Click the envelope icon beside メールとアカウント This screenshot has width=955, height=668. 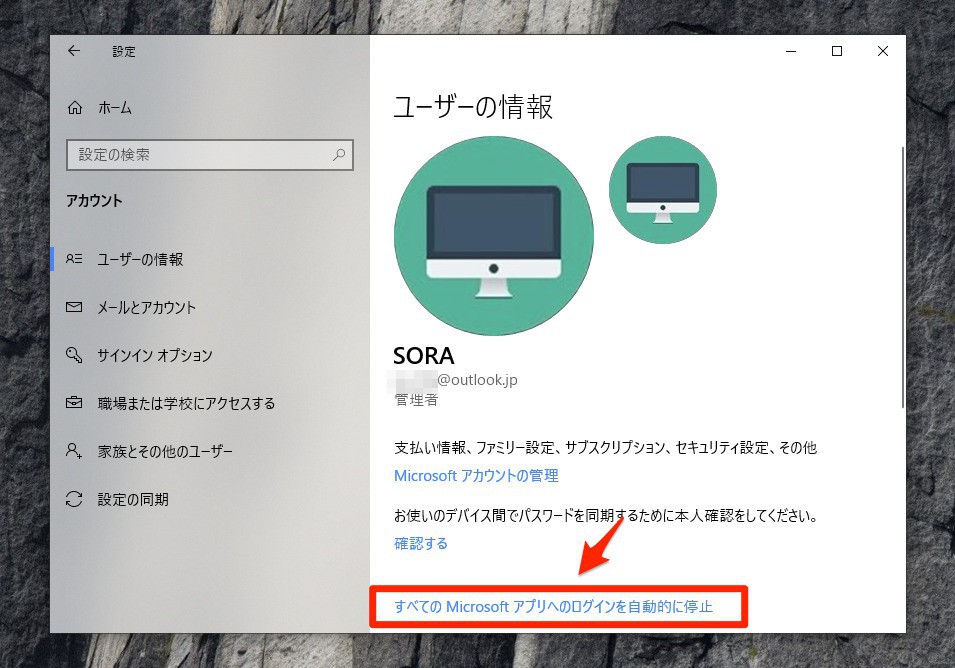click(x=74, y=307)
